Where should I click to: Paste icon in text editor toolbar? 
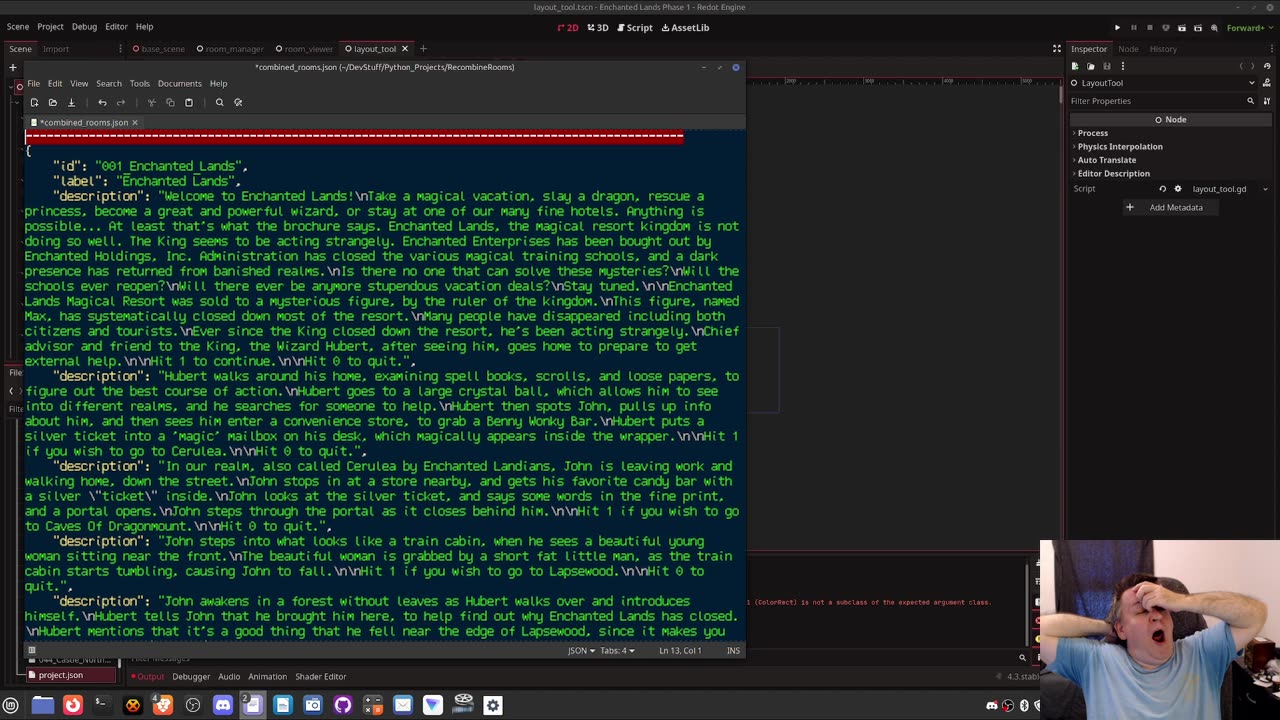(x=188, y=102)
